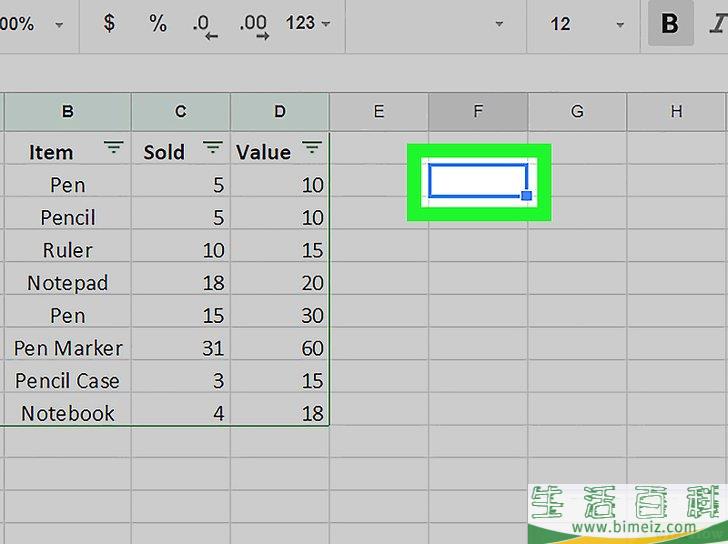This screenshot has width=728, height=544.
Task: Click the cell with value 60
Action: pyautogui.click(x=280, y=348)
